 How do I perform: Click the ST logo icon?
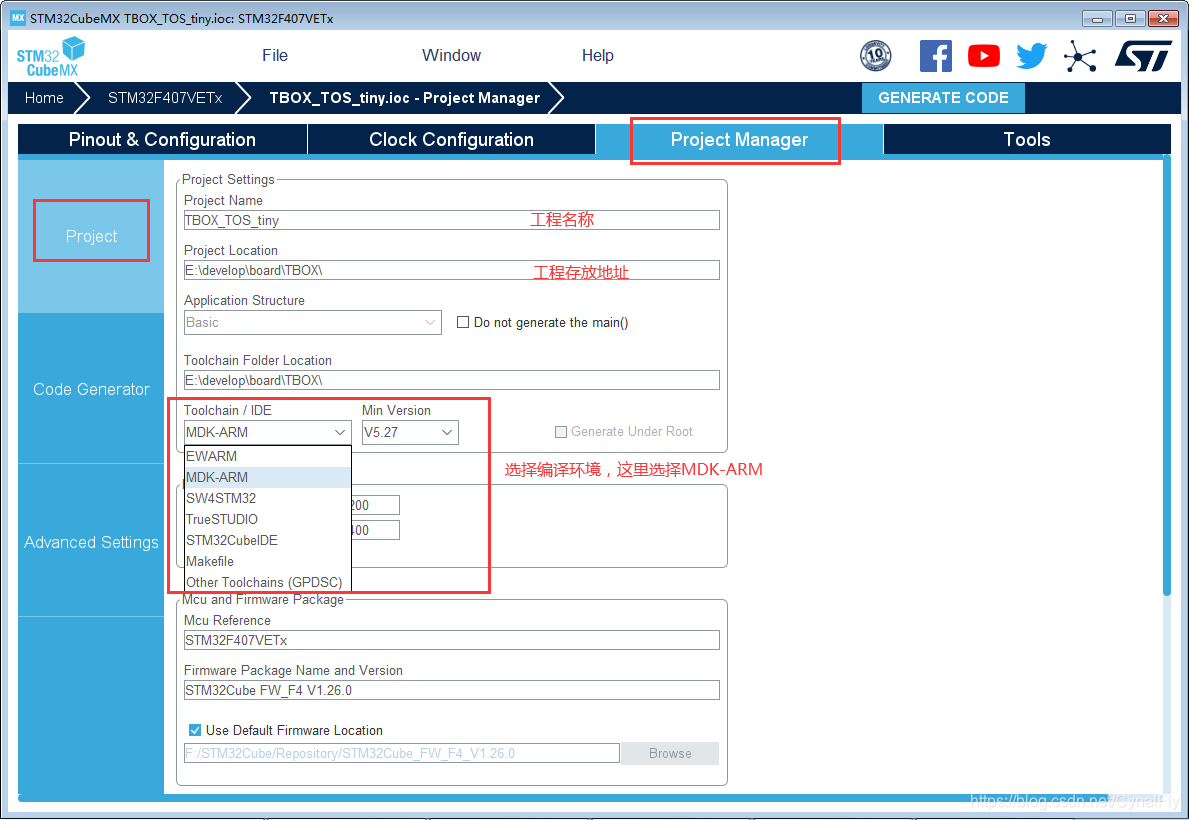(1144, 56)
